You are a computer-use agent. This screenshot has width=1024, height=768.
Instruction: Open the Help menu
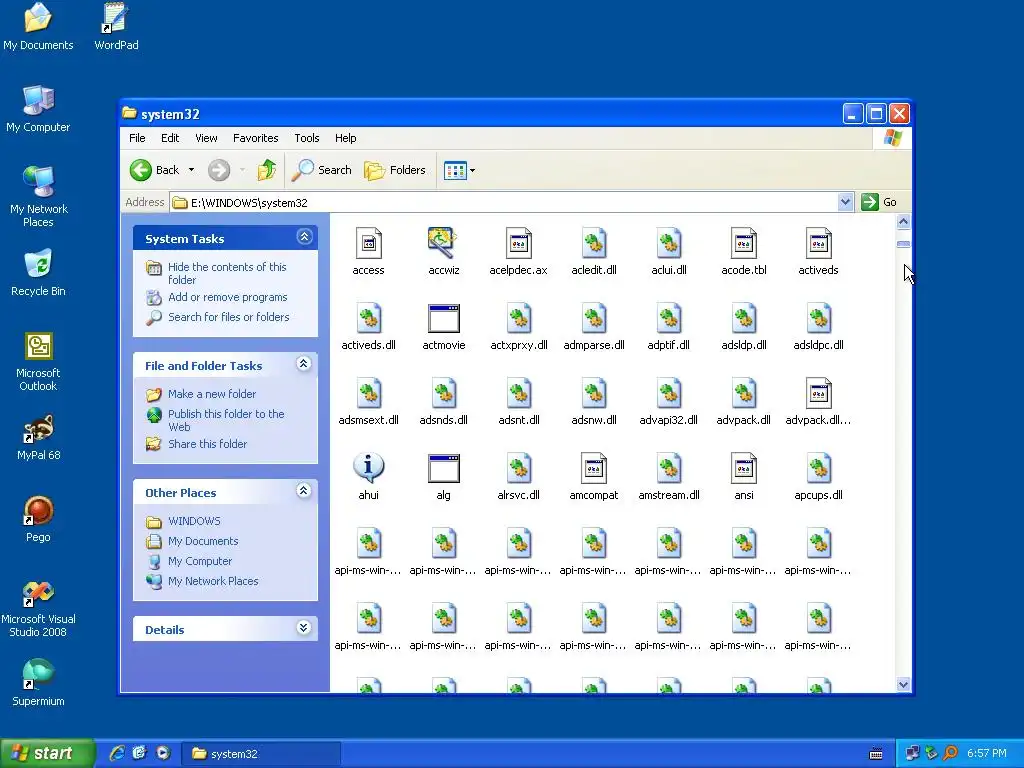click(x=345, y=138)
